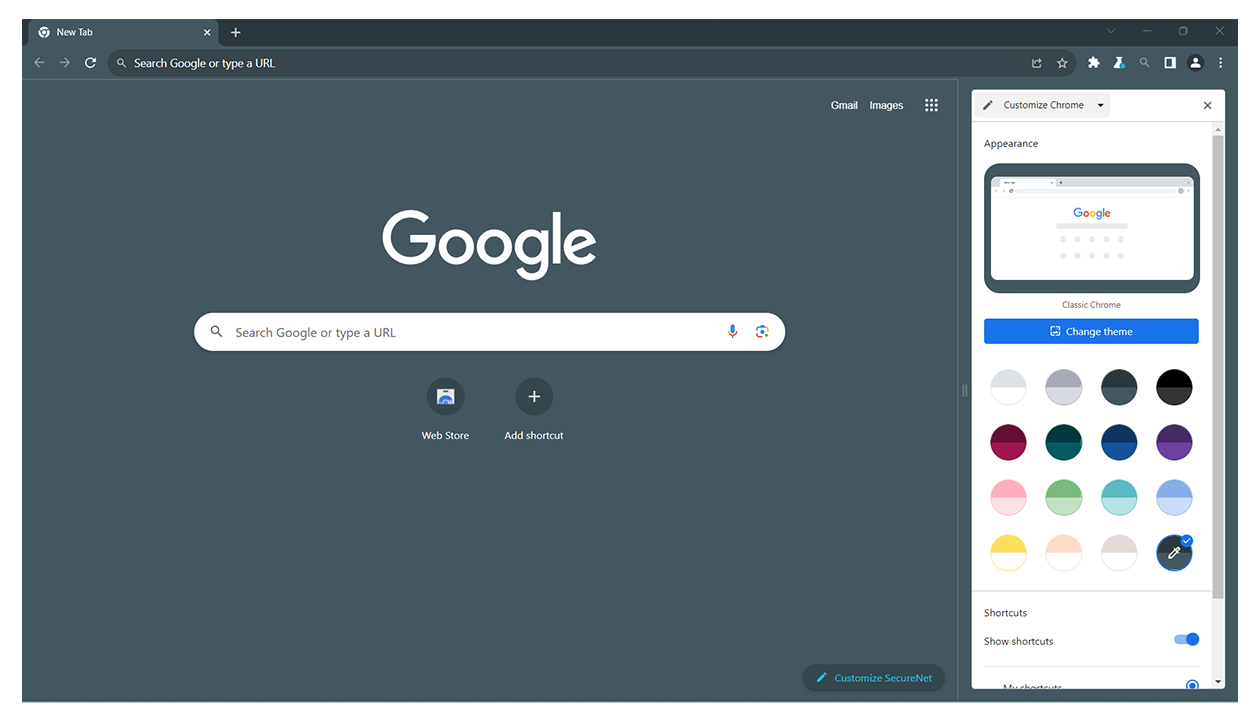Choose the purple color swatch
Screen dimensions: 1260x722
point(1174,442)
